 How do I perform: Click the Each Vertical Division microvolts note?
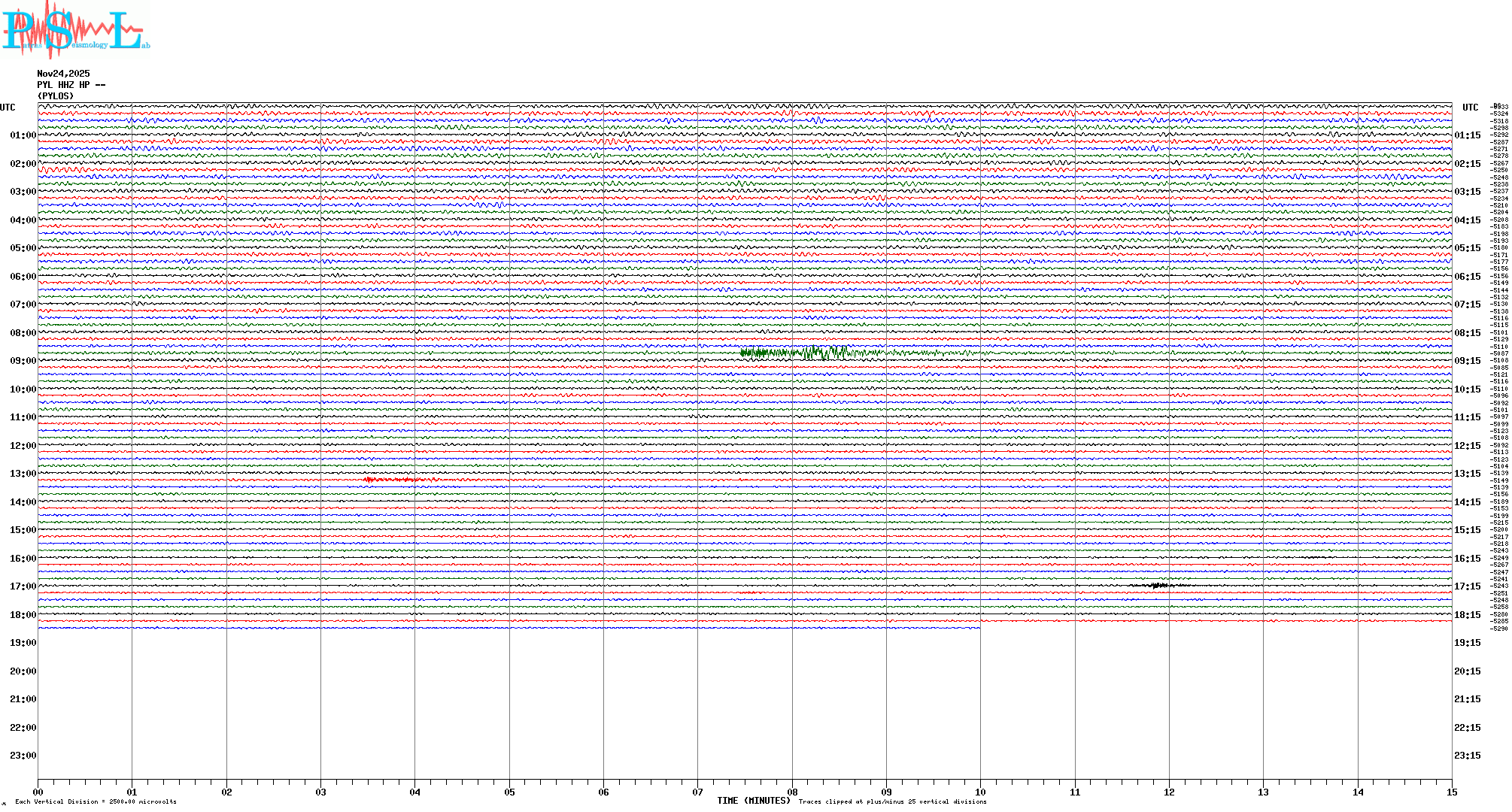point(96,801)
